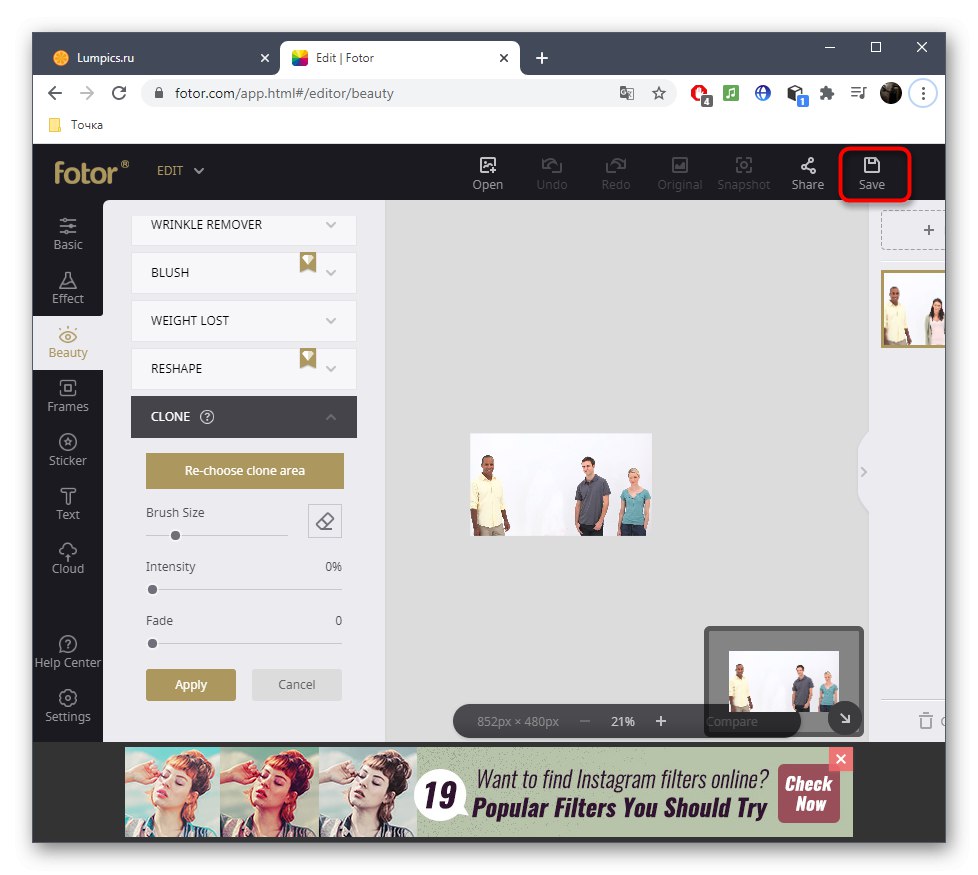The width and height of the screenshot is (978, 875).
Task: Open the Cloud sidebar section
Action: [67, 558]
